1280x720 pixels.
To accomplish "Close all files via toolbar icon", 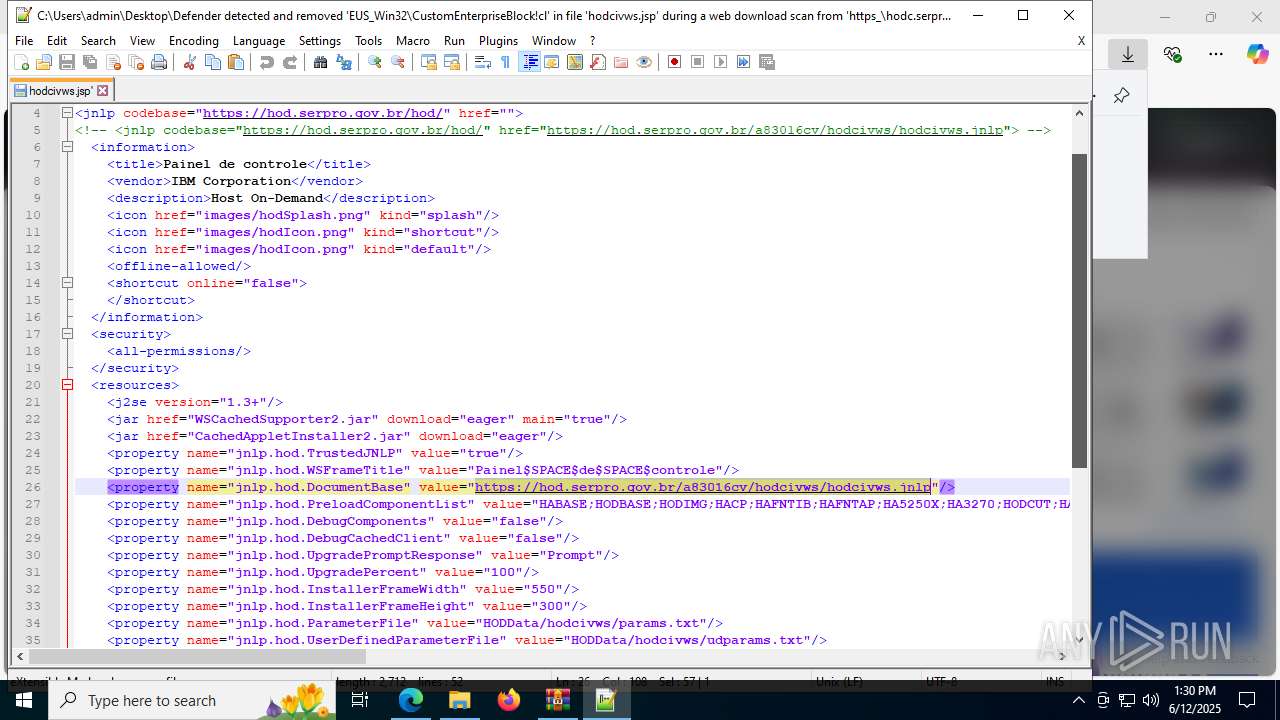I will click(136, 62).
